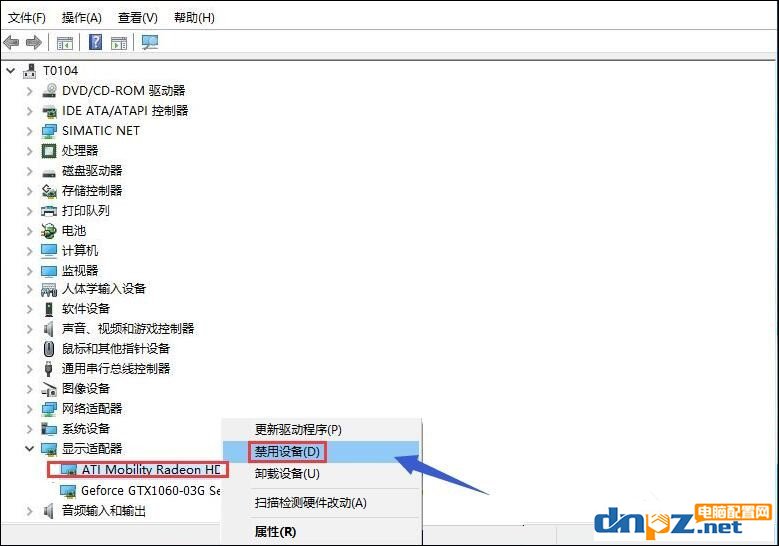Select Geforce GTX1060-03G device label

[x=151, y=491]
